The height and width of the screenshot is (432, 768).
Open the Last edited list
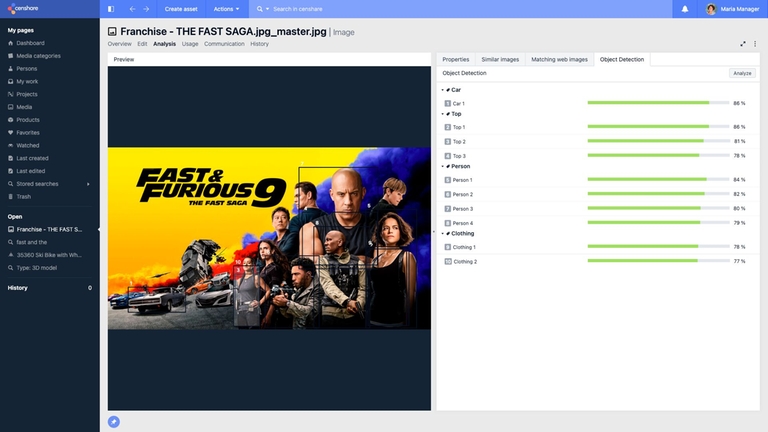click(30, 171)
